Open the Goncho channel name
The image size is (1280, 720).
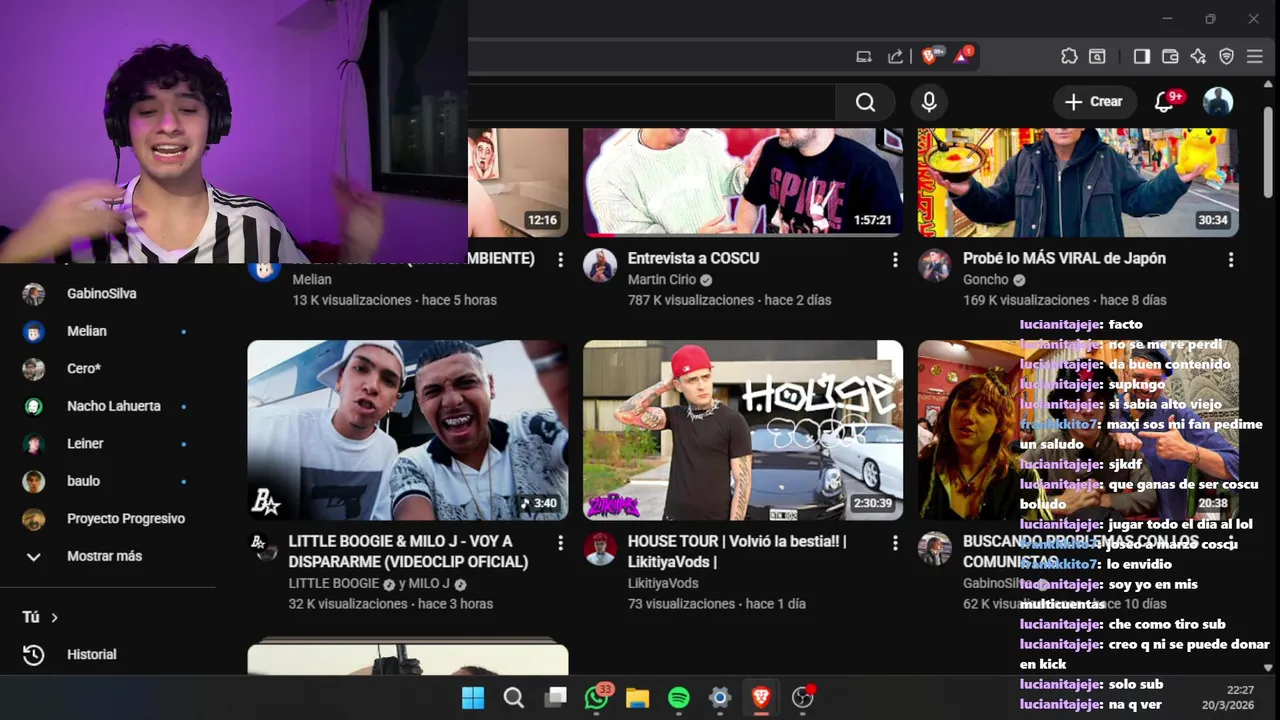pyautogui.click(x=986, y=280)
